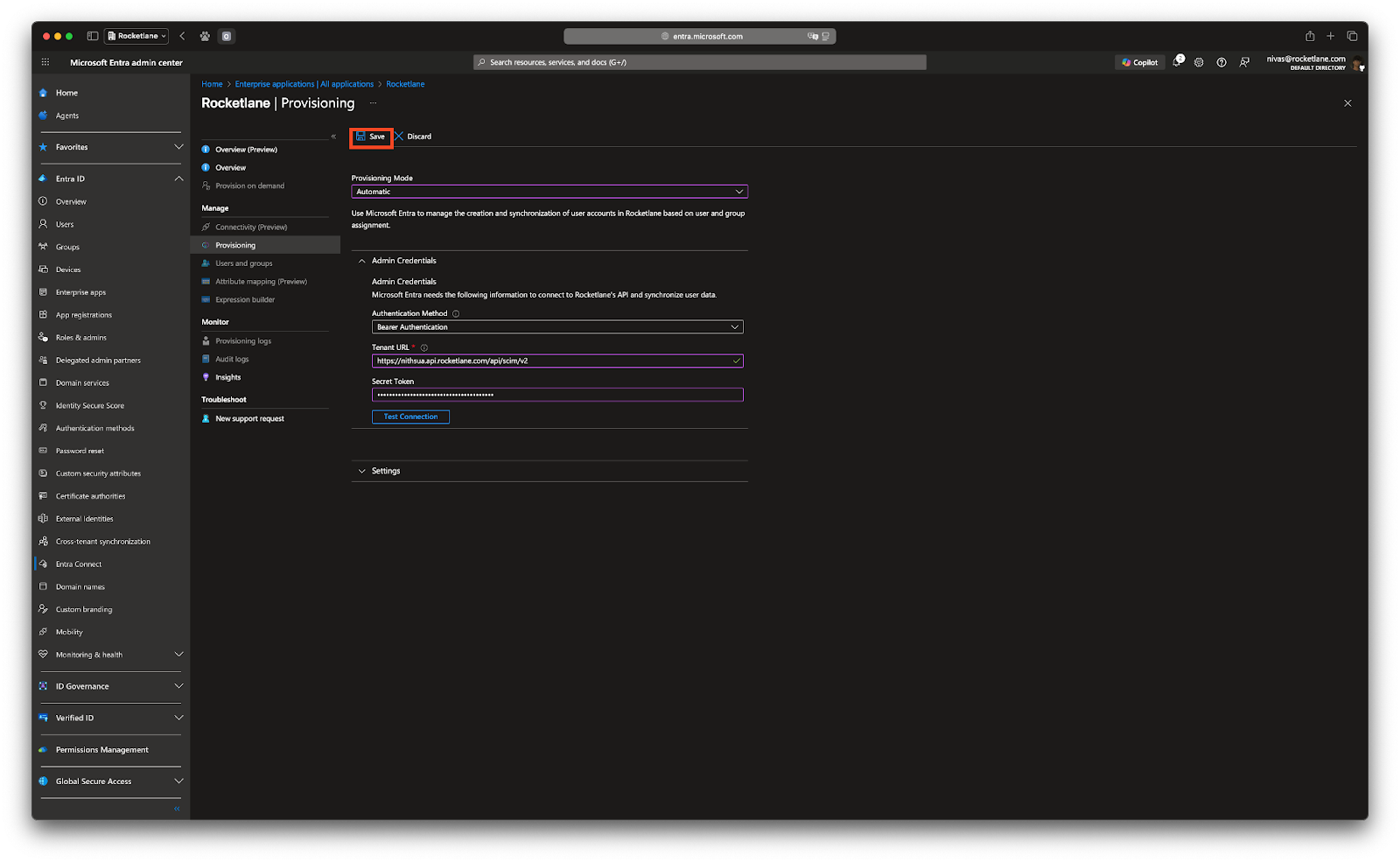Click the Save button in the toolbar
Screen dimensions: 1400x862
pyautogui.click(x=371, y=137)
